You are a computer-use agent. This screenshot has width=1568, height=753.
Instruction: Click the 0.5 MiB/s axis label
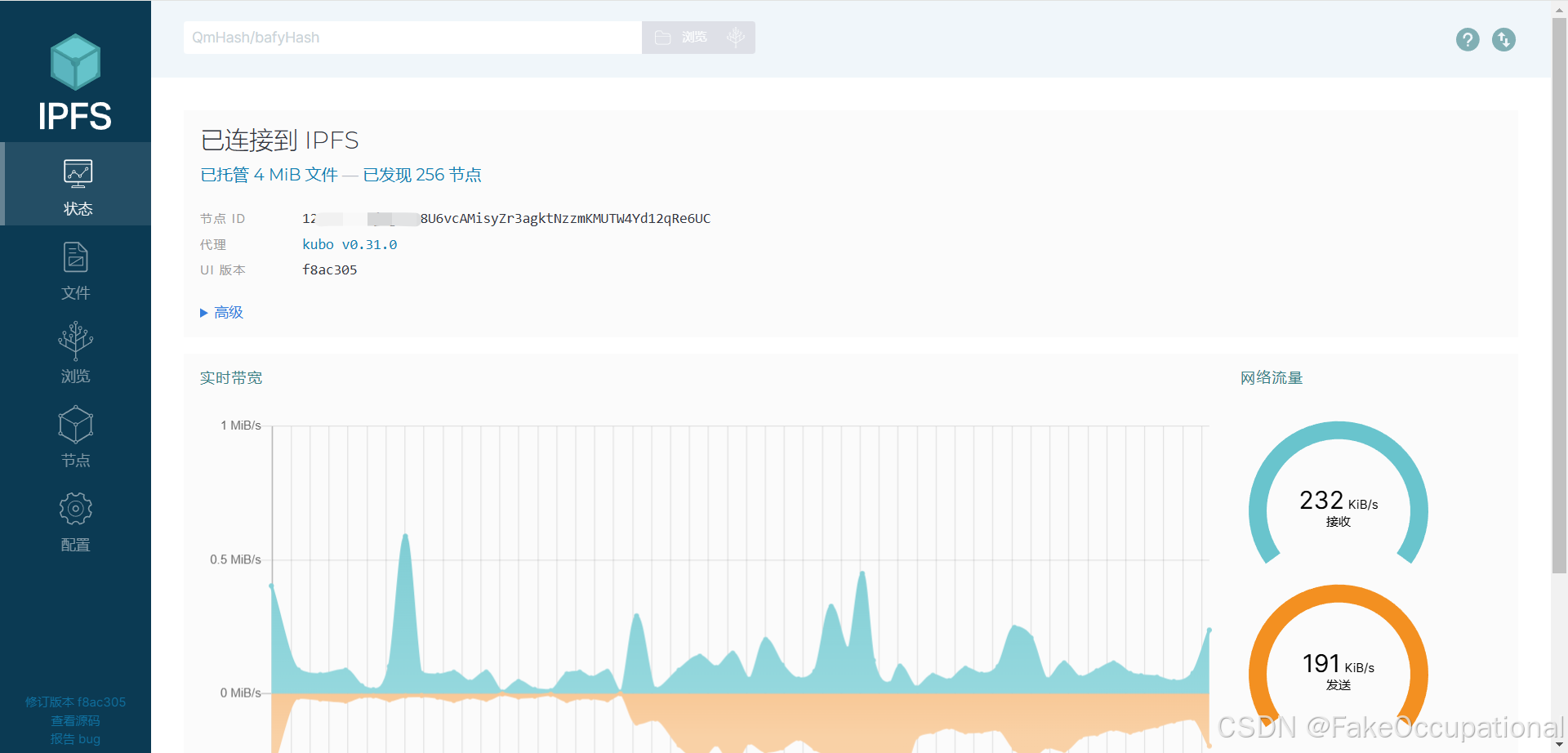(235, 559)
